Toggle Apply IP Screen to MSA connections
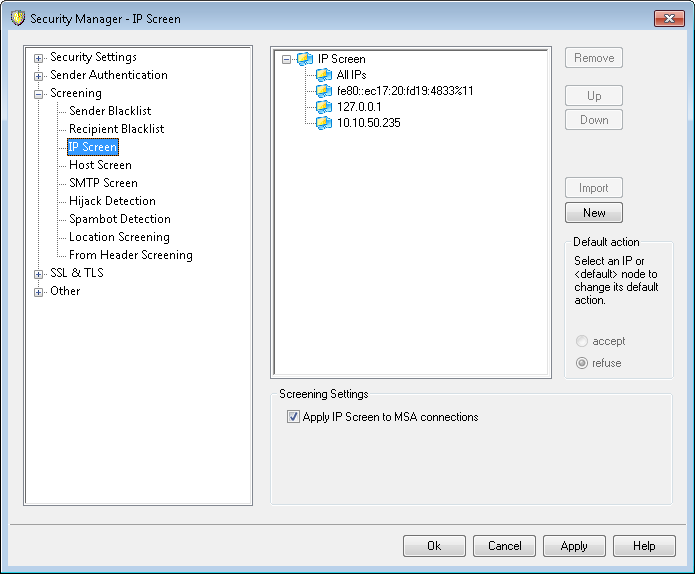Image resolution: width=695 pixels, height=574 pixels. point(294,417)
